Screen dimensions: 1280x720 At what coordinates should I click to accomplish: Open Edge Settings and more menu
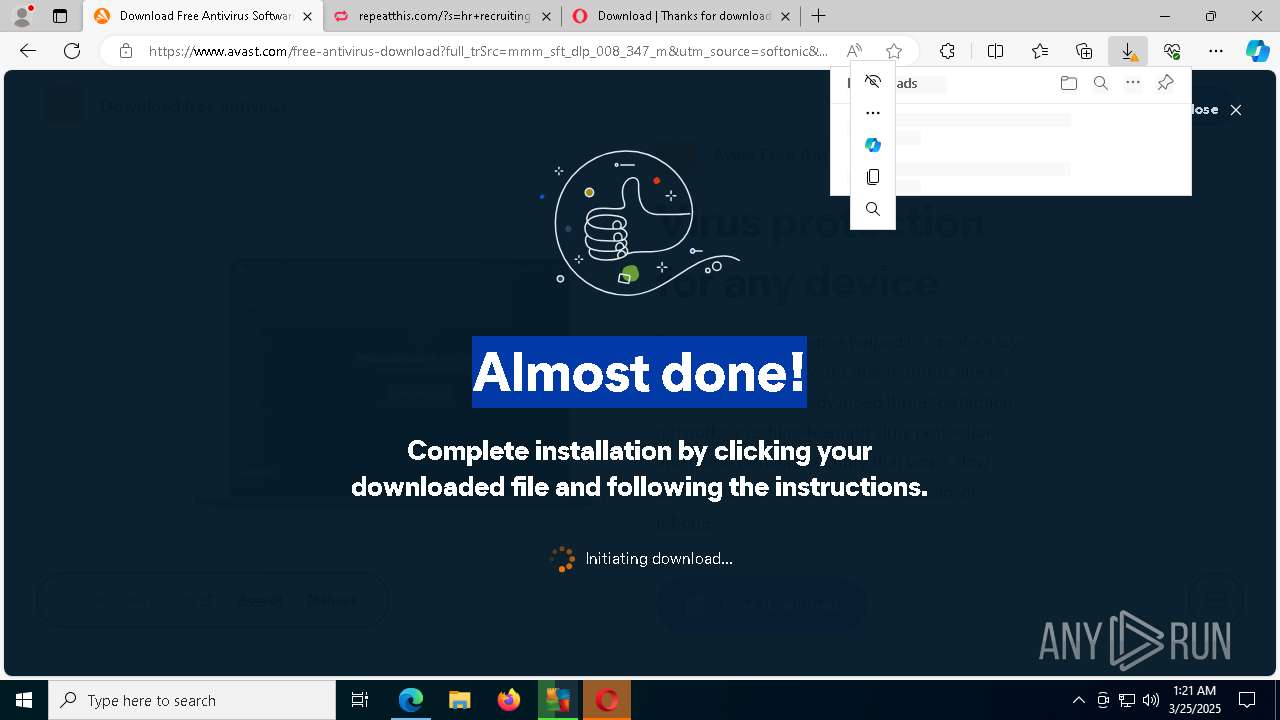point(1216,51)
